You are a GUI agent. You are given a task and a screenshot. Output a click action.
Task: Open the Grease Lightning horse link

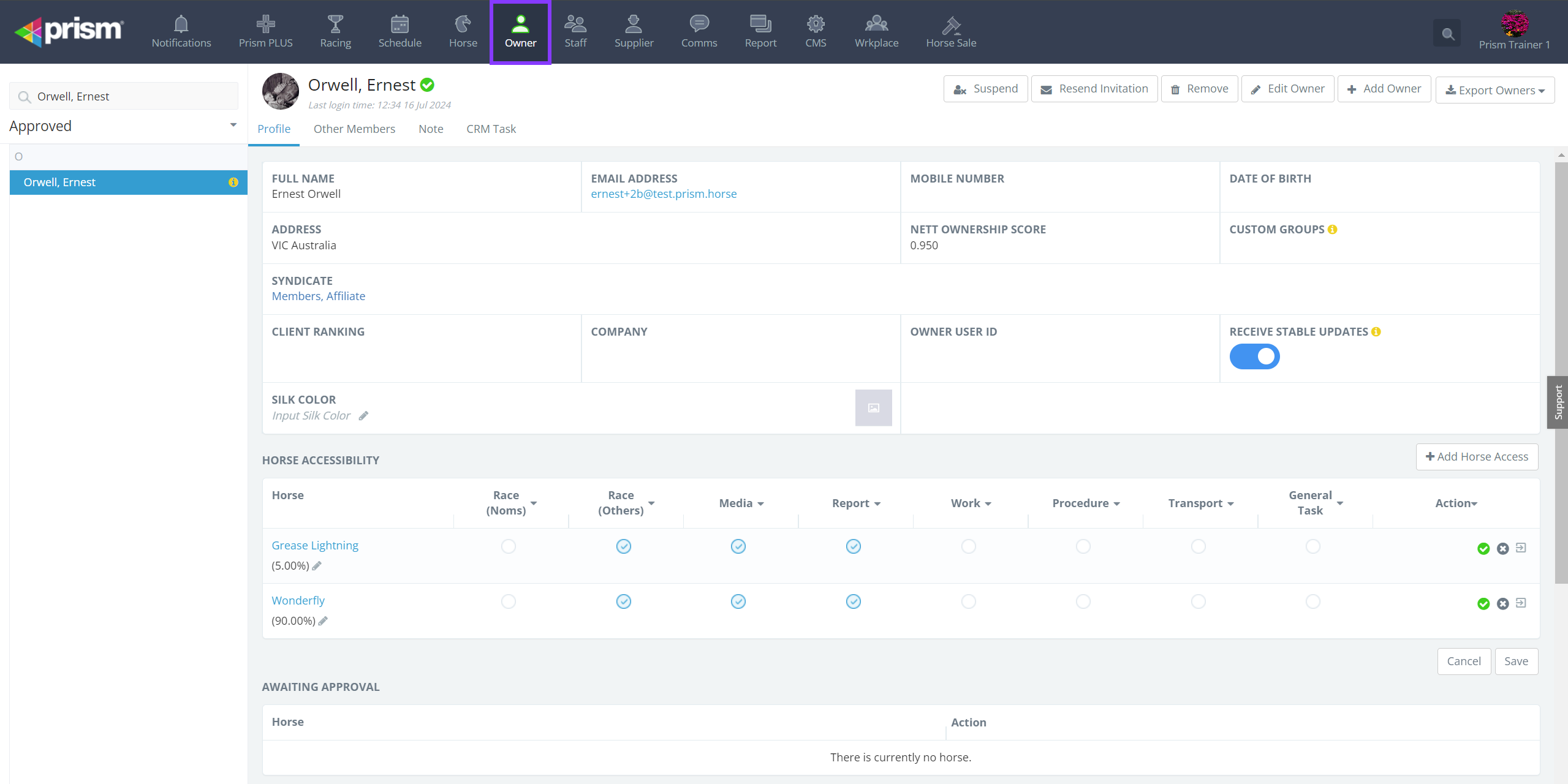pos(315,546)
